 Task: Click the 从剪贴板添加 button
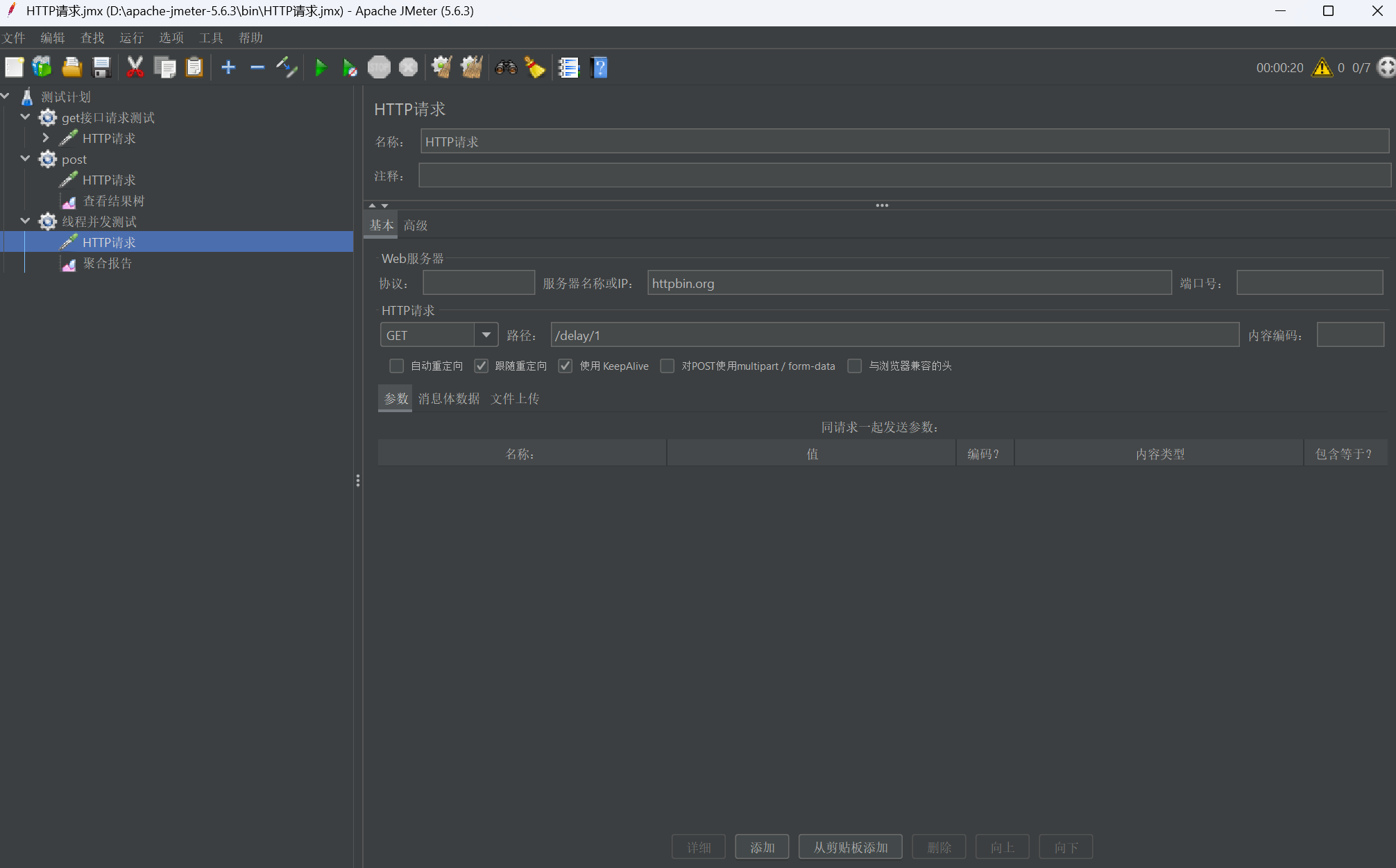pyautogui.click(x=850, y=846)
